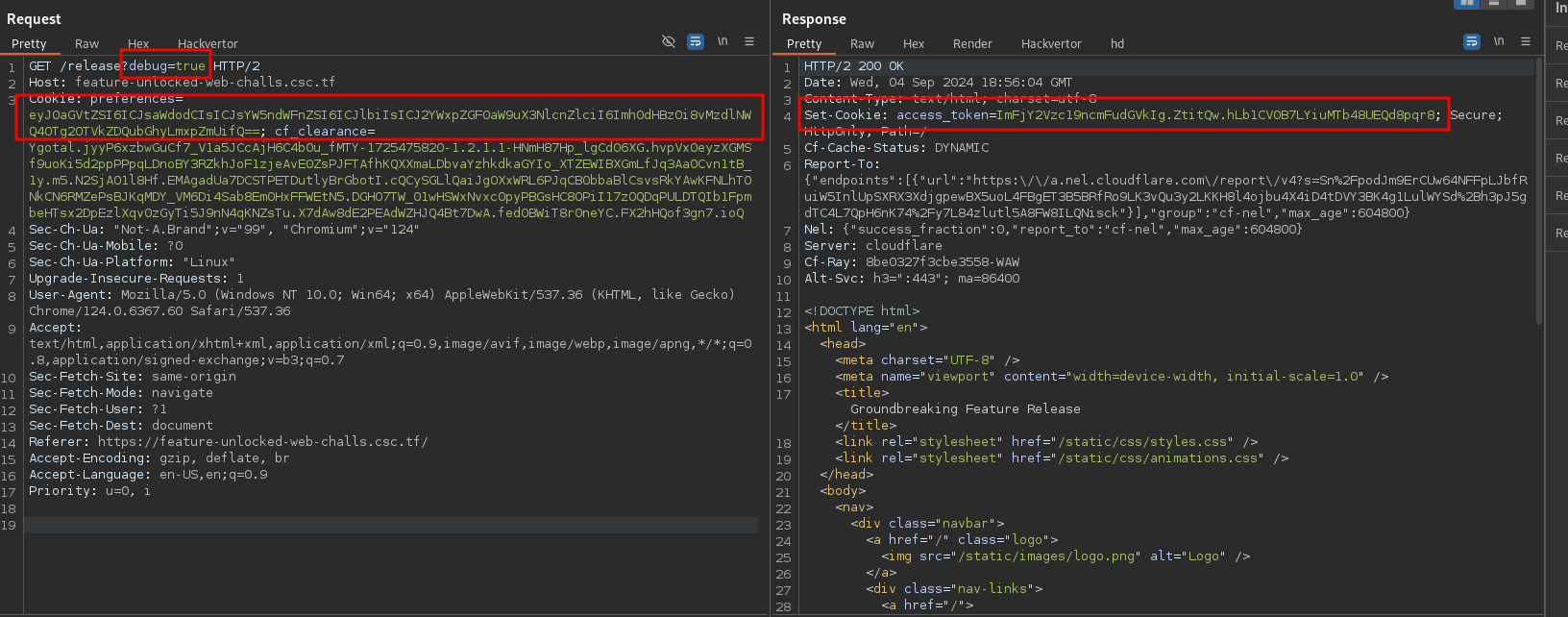Click Groundbreaking Feature Release title text
Viewport: 1568px width, 617px height.
[966, 409]
